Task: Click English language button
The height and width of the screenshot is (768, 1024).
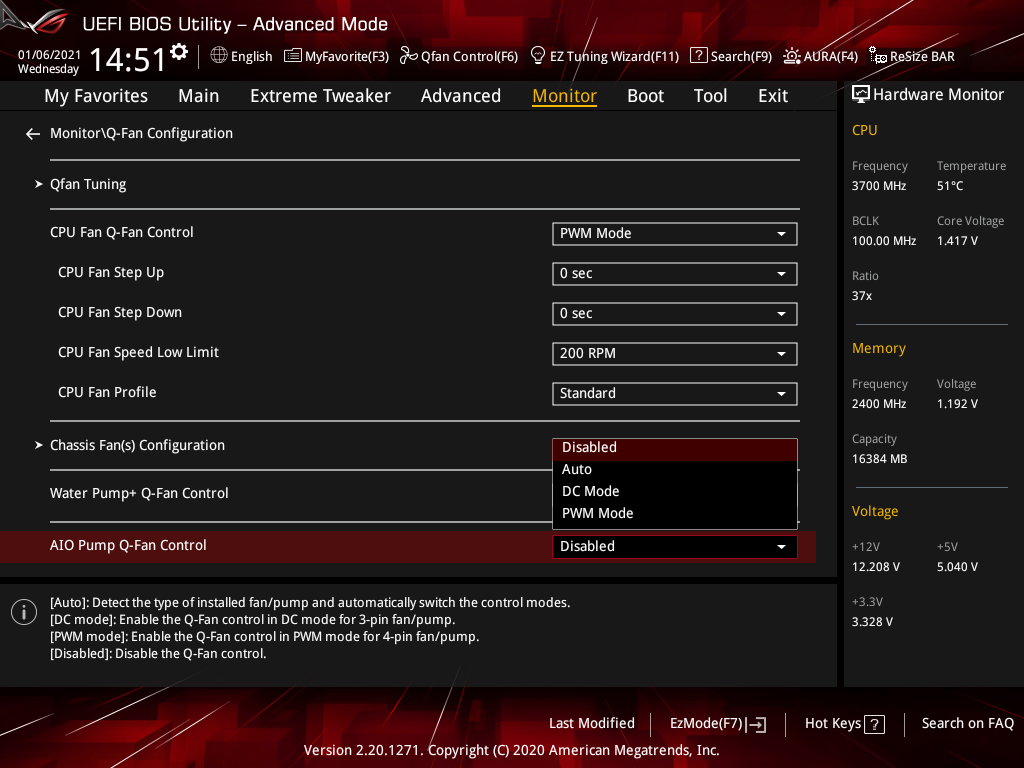Action: [241, 56]
